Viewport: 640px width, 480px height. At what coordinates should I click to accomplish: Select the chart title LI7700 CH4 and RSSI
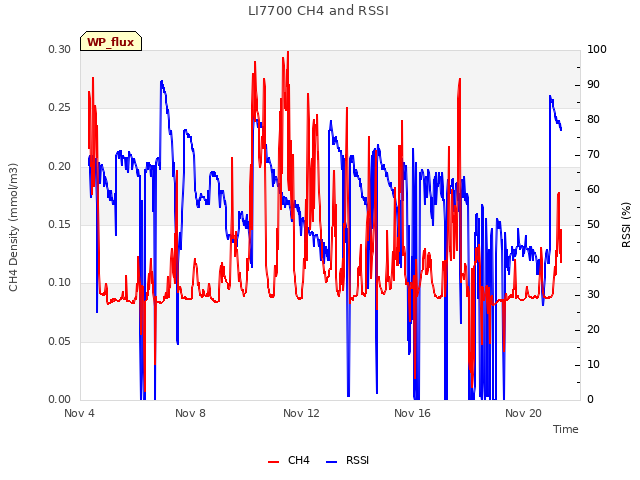pos(318,11)
